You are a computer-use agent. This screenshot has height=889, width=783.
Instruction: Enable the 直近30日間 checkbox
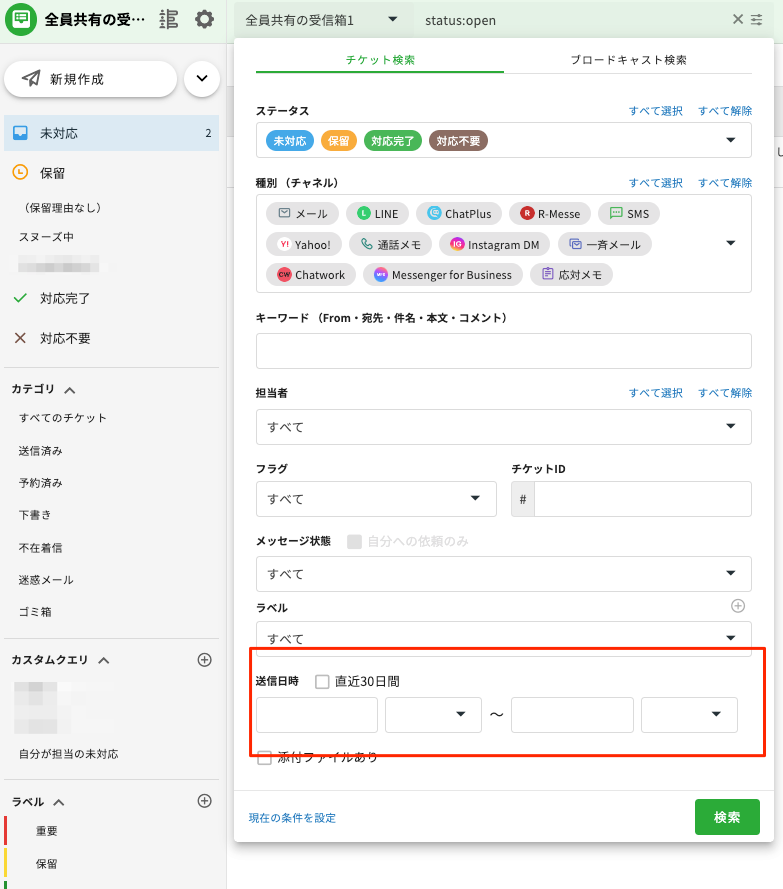click(x=322, y=682)
